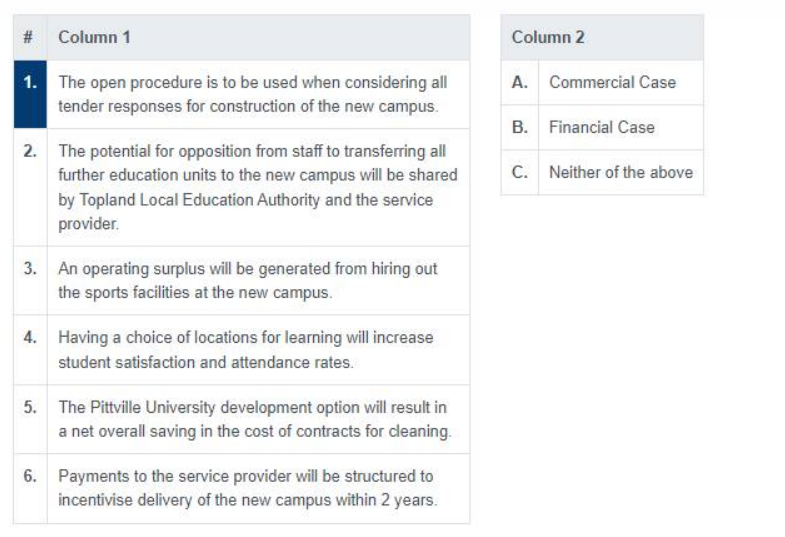The width and height of the screenshot is (785, 537).
Task: Select row number 6 cell
Action: coord(30,489)
